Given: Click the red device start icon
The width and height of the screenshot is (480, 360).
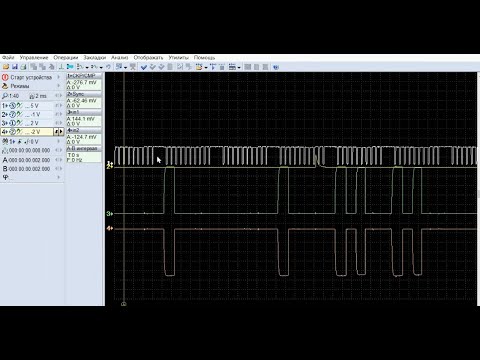Looking at the screenshot, I should [x=5, y=77].
